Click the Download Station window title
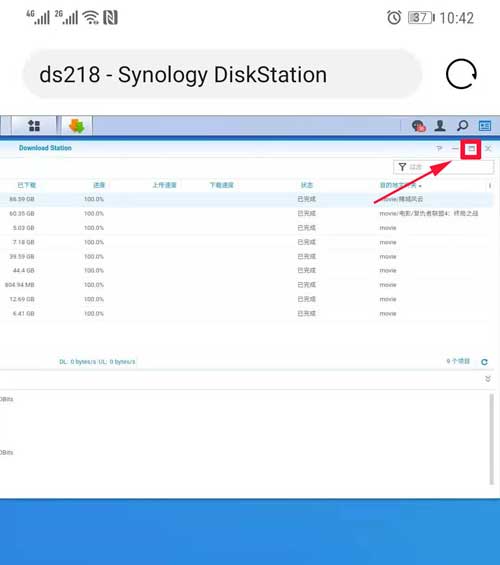The width and height of the screenshot is (500, 565). [x=45, y=148]
